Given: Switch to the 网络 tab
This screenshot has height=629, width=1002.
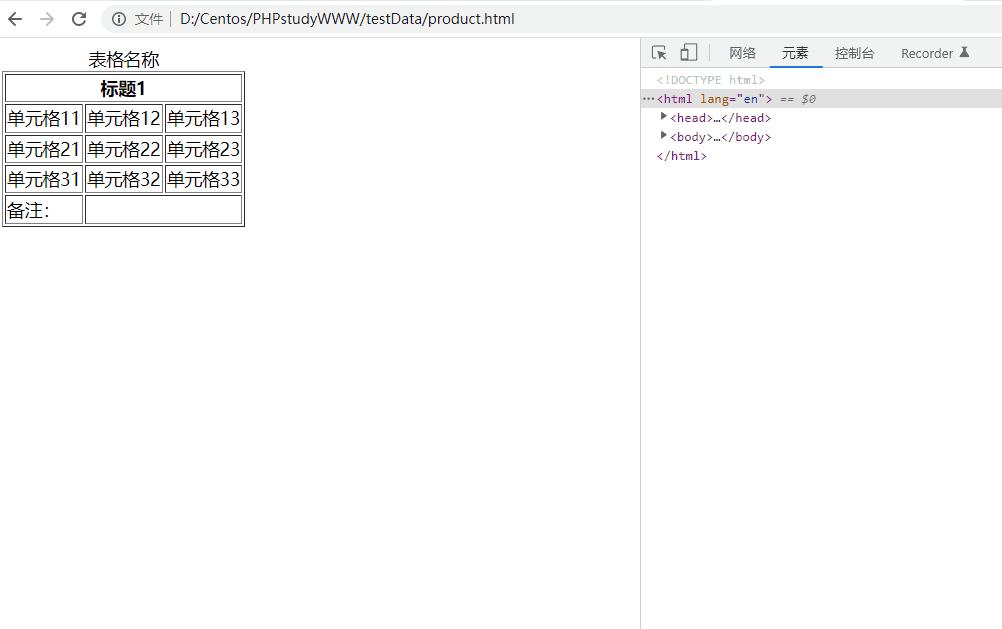Looking at the screenshot, I should tap(742, 53).
